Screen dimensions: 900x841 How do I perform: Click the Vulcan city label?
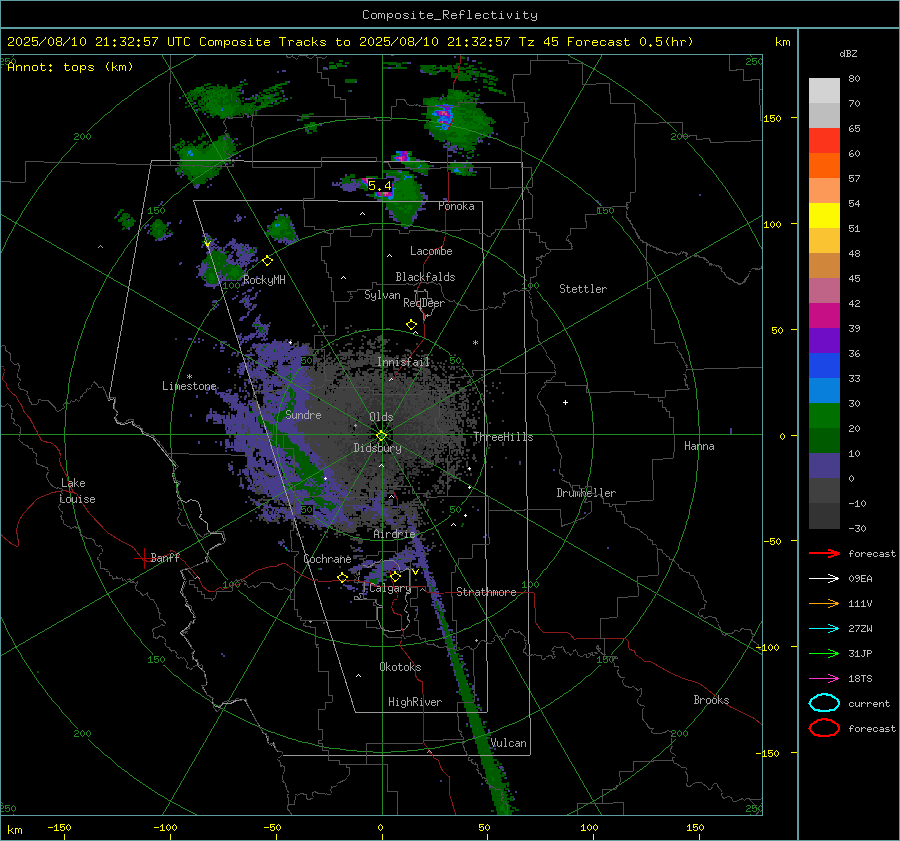pyautogui.click(x=508, y=743)
